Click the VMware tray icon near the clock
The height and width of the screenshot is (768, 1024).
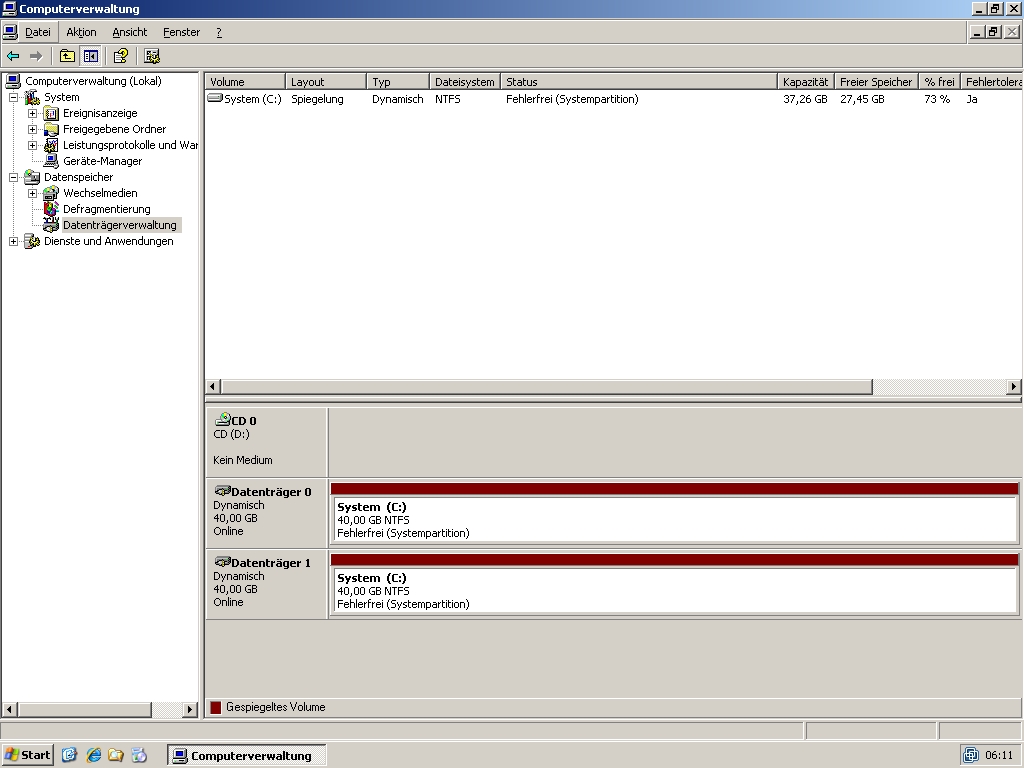point(970,754)
